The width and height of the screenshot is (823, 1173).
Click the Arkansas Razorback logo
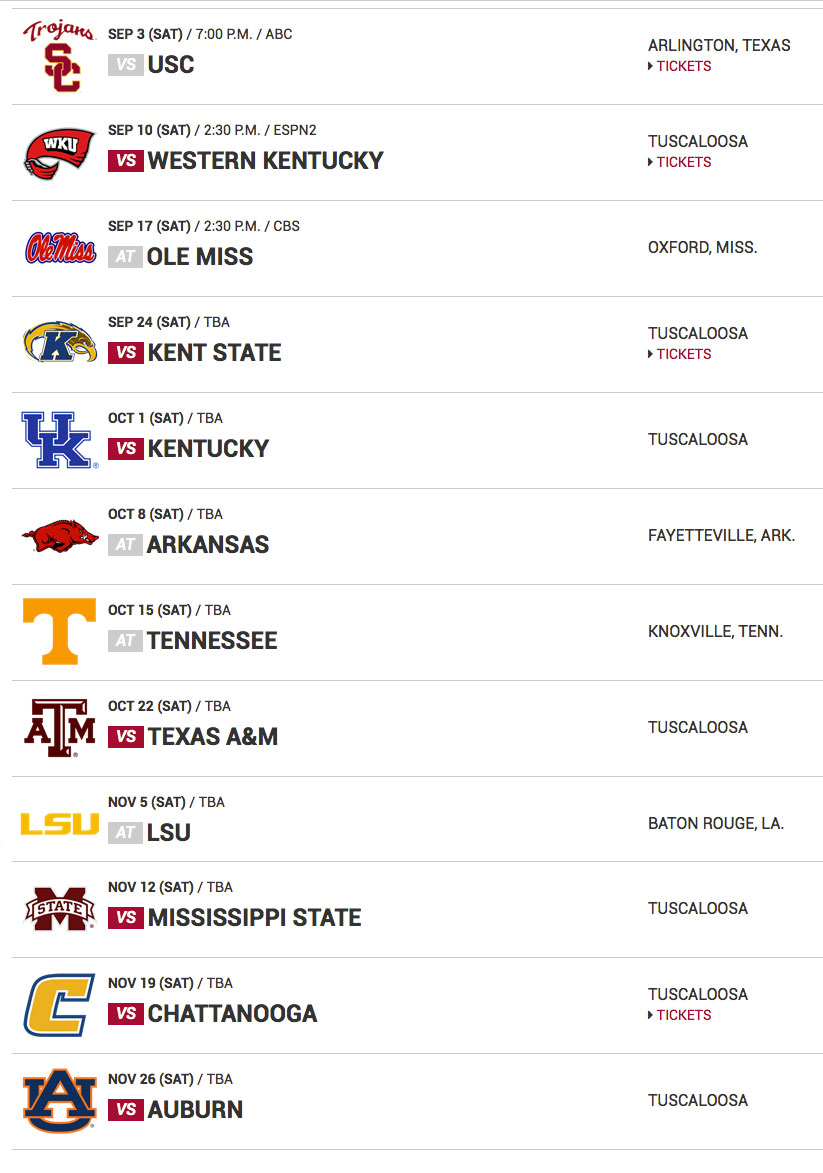pyautogui.click(x=60, y=536)
